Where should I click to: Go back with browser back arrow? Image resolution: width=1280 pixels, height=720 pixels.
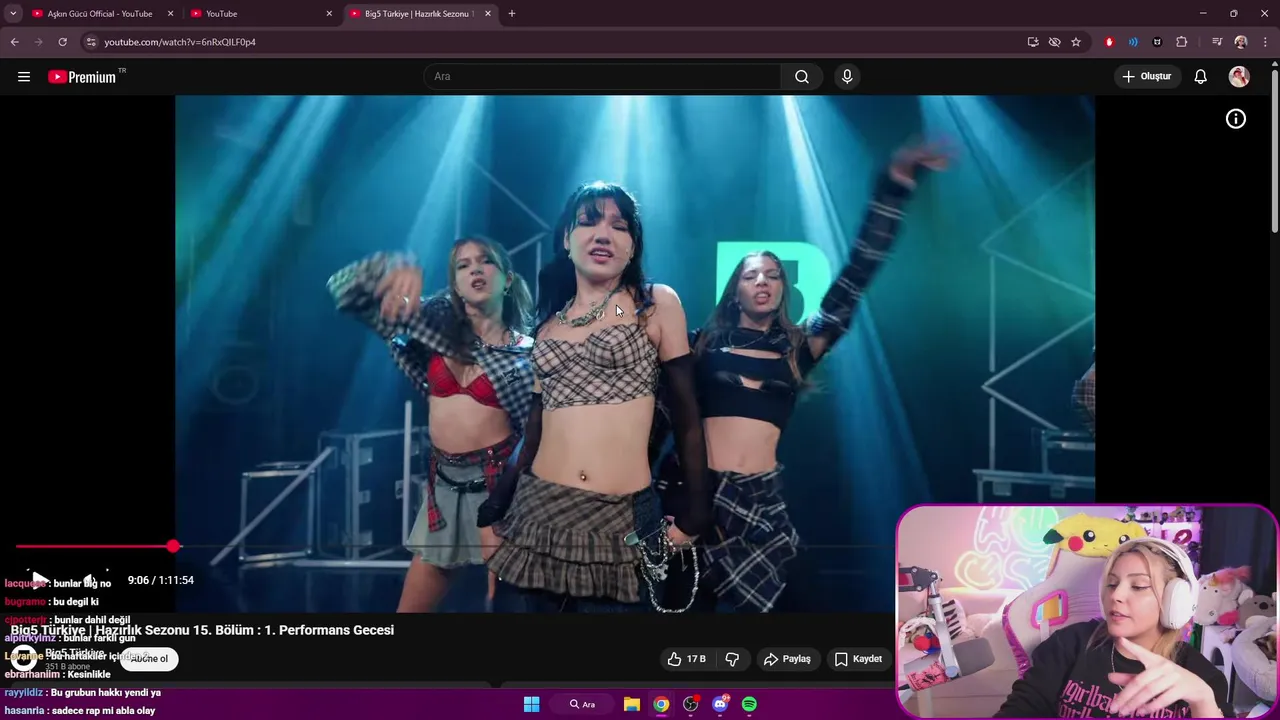click(x=14, y=42)
